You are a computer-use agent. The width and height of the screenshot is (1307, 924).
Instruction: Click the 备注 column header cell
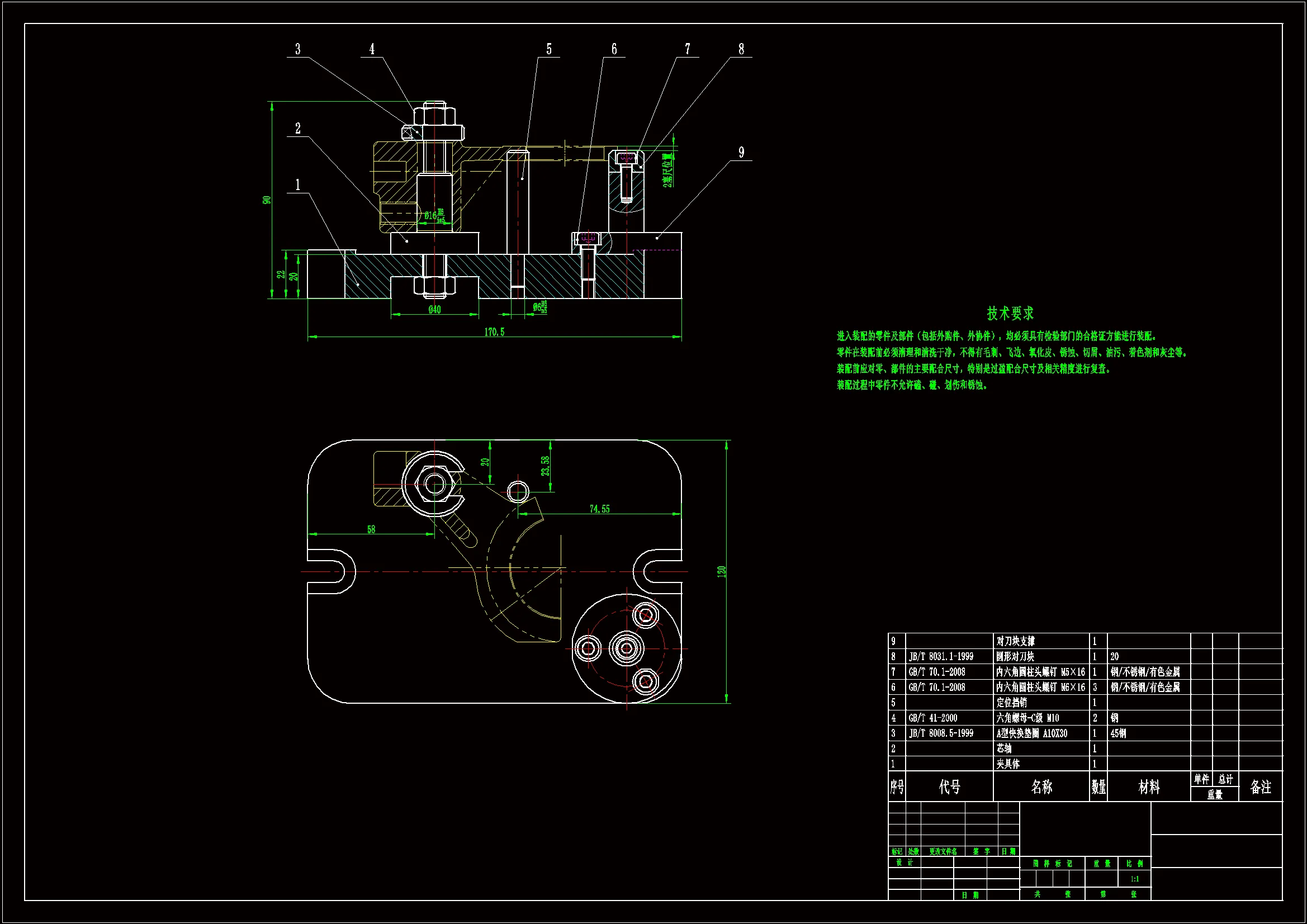click(1260, 786)
